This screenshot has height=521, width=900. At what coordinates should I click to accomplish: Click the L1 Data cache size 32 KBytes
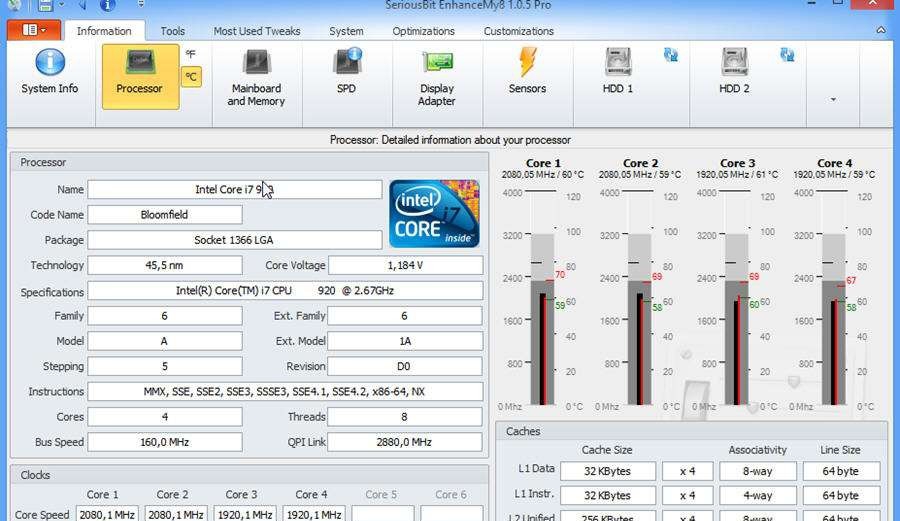coord(608,471)
